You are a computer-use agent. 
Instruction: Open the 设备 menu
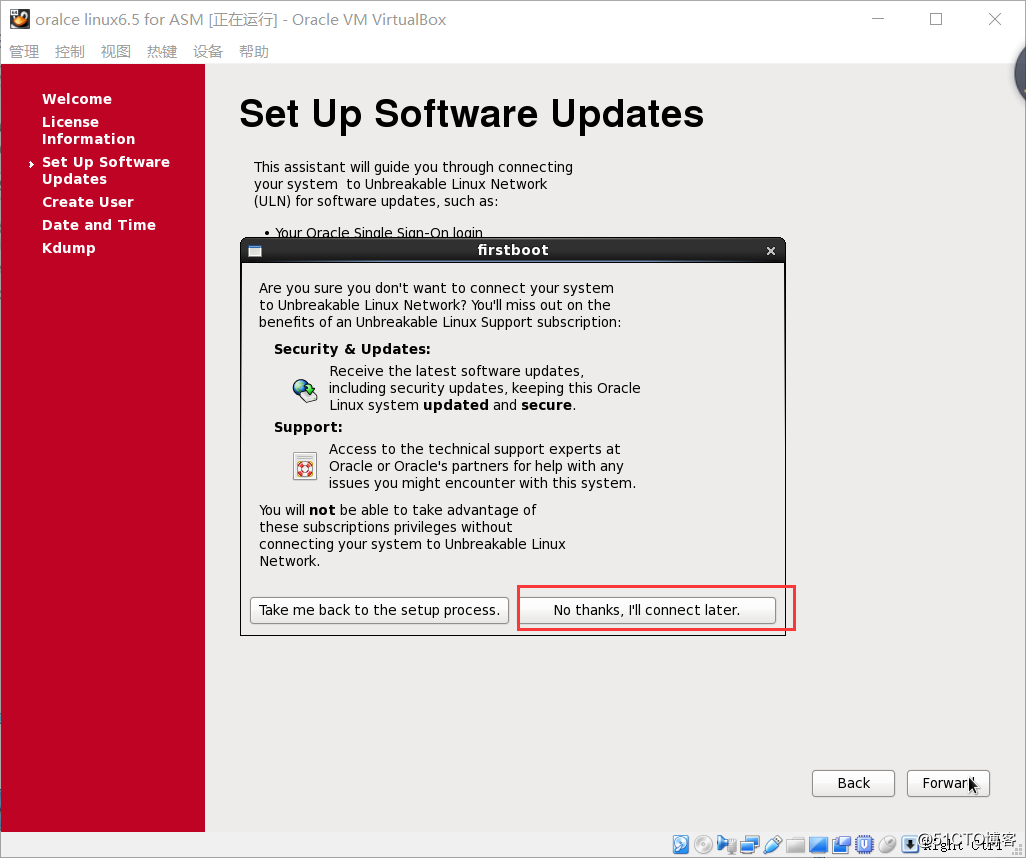(207, 52)
